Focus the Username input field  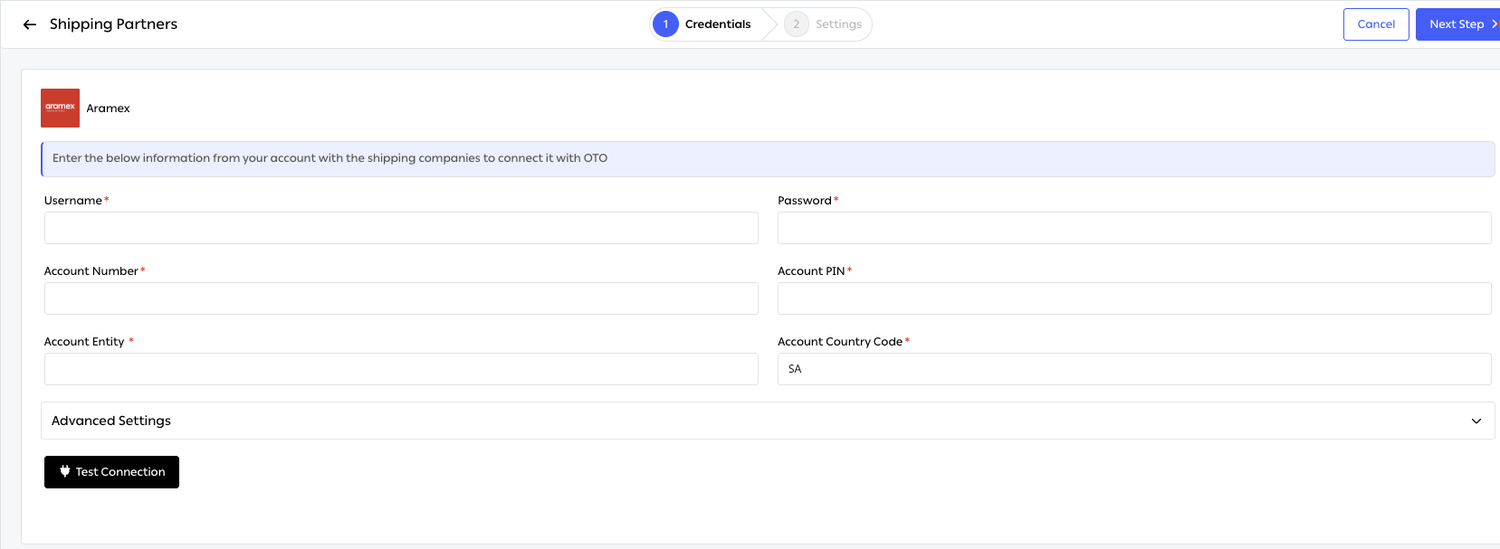coord(401,228)
